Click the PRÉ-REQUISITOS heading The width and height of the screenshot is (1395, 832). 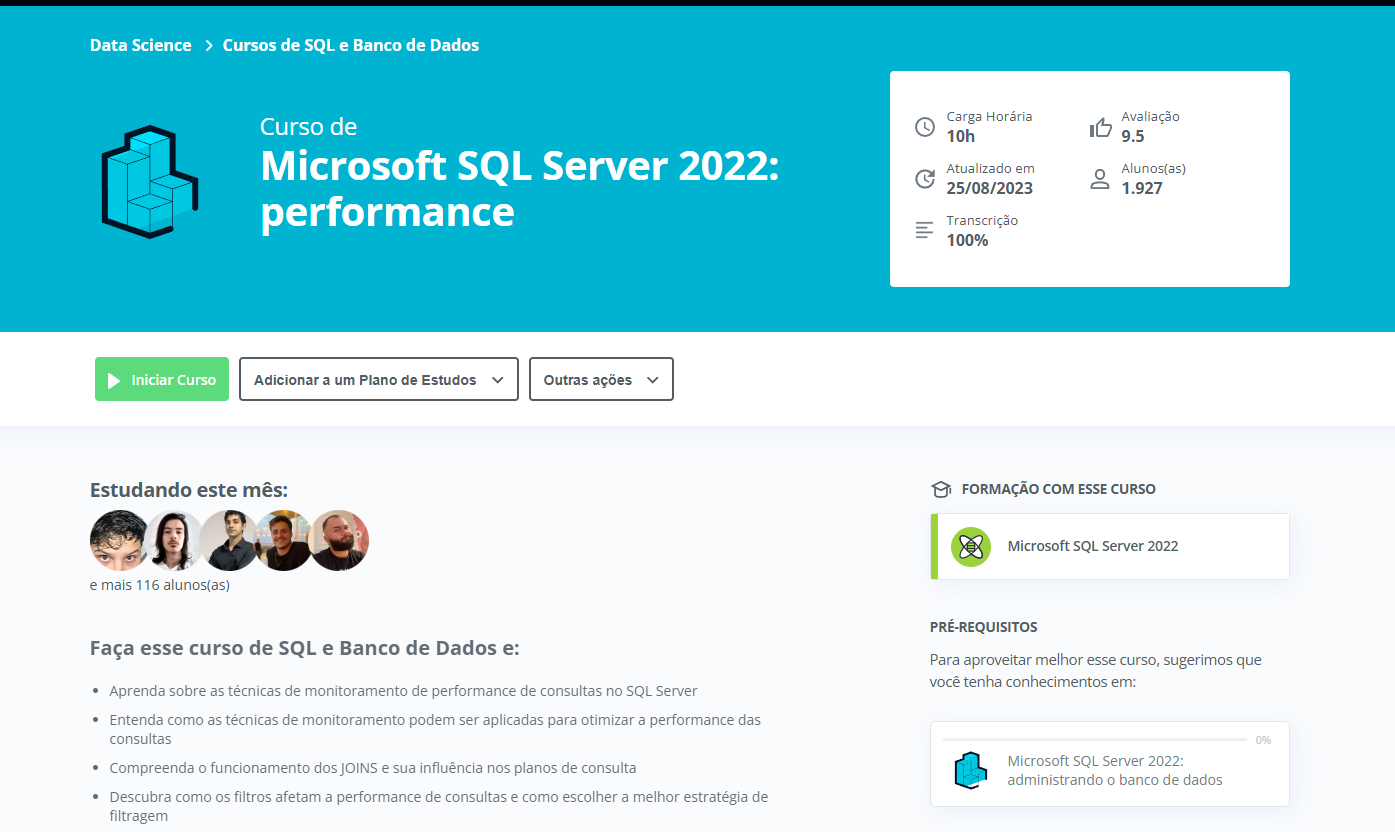(x=984, y=627)
